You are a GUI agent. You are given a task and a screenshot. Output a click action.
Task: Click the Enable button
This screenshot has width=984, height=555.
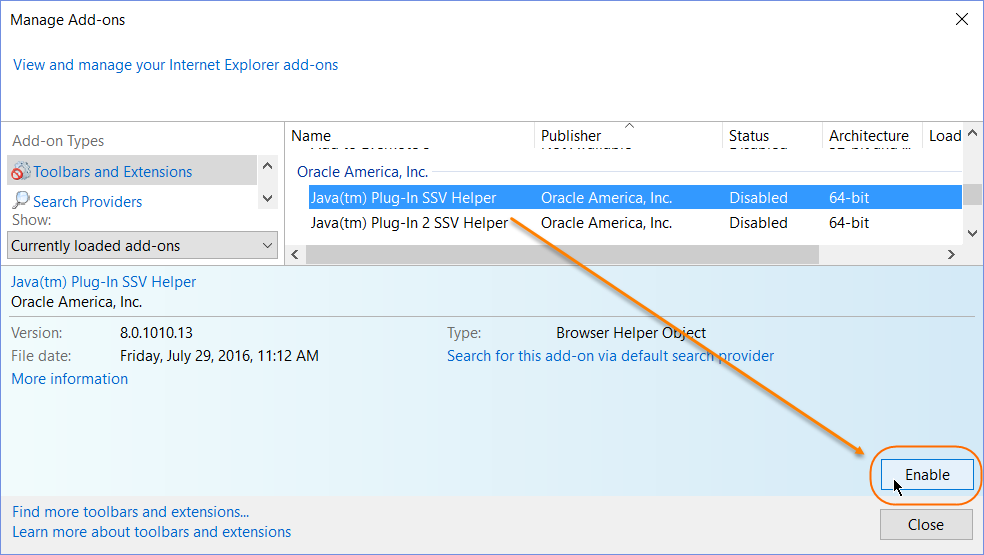tap(927, 475)
